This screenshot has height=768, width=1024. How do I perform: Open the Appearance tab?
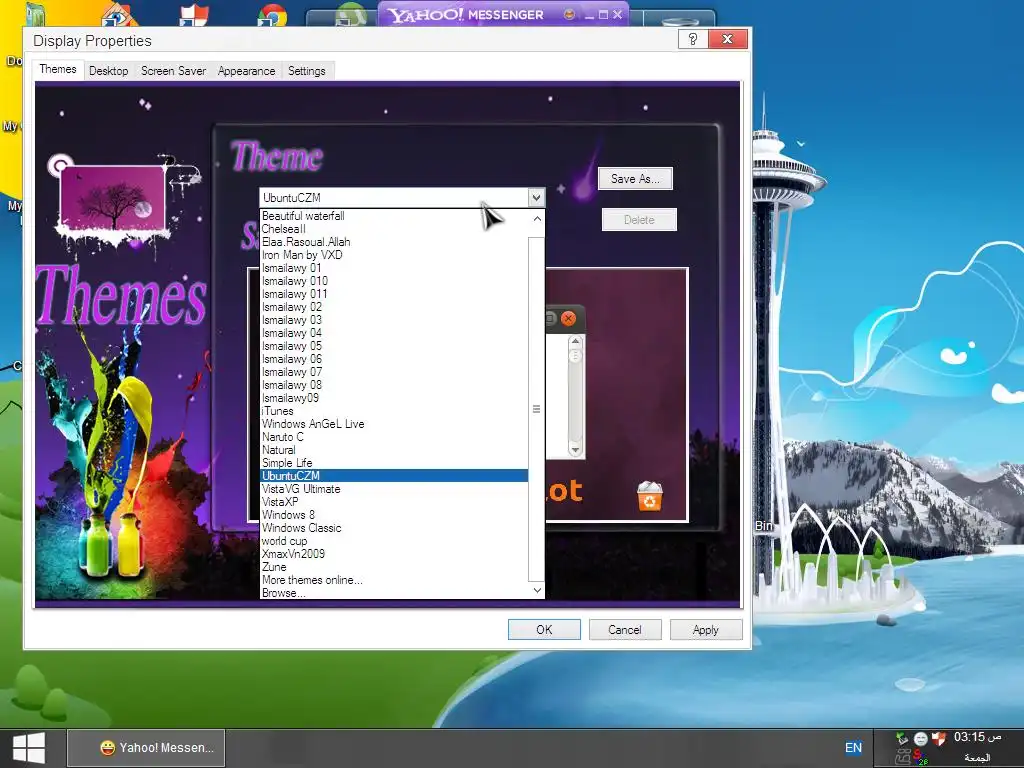[246, 71]
